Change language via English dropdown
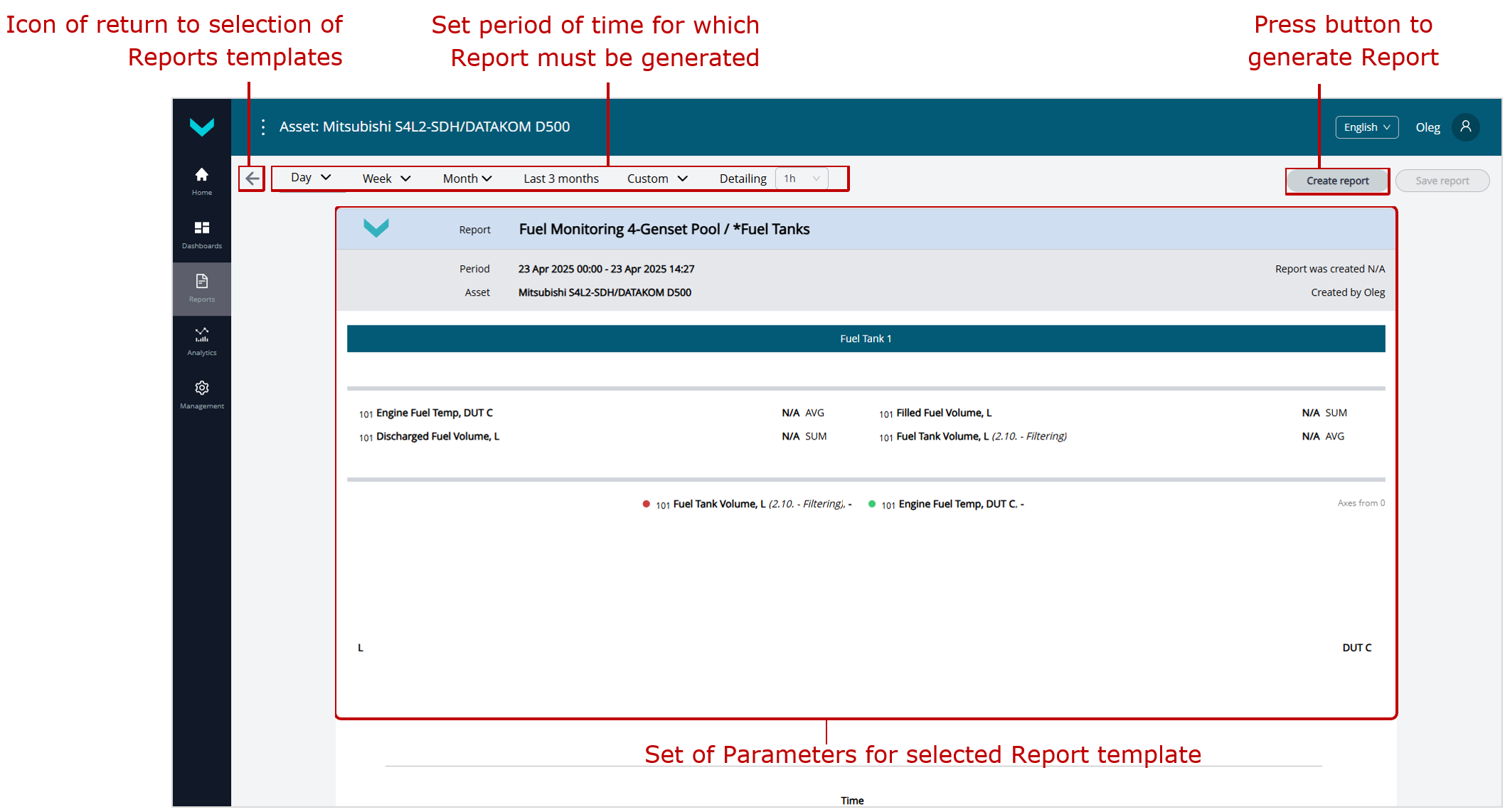The width and height of the screenshot is (1510, 812). [x=1366, y=127]
